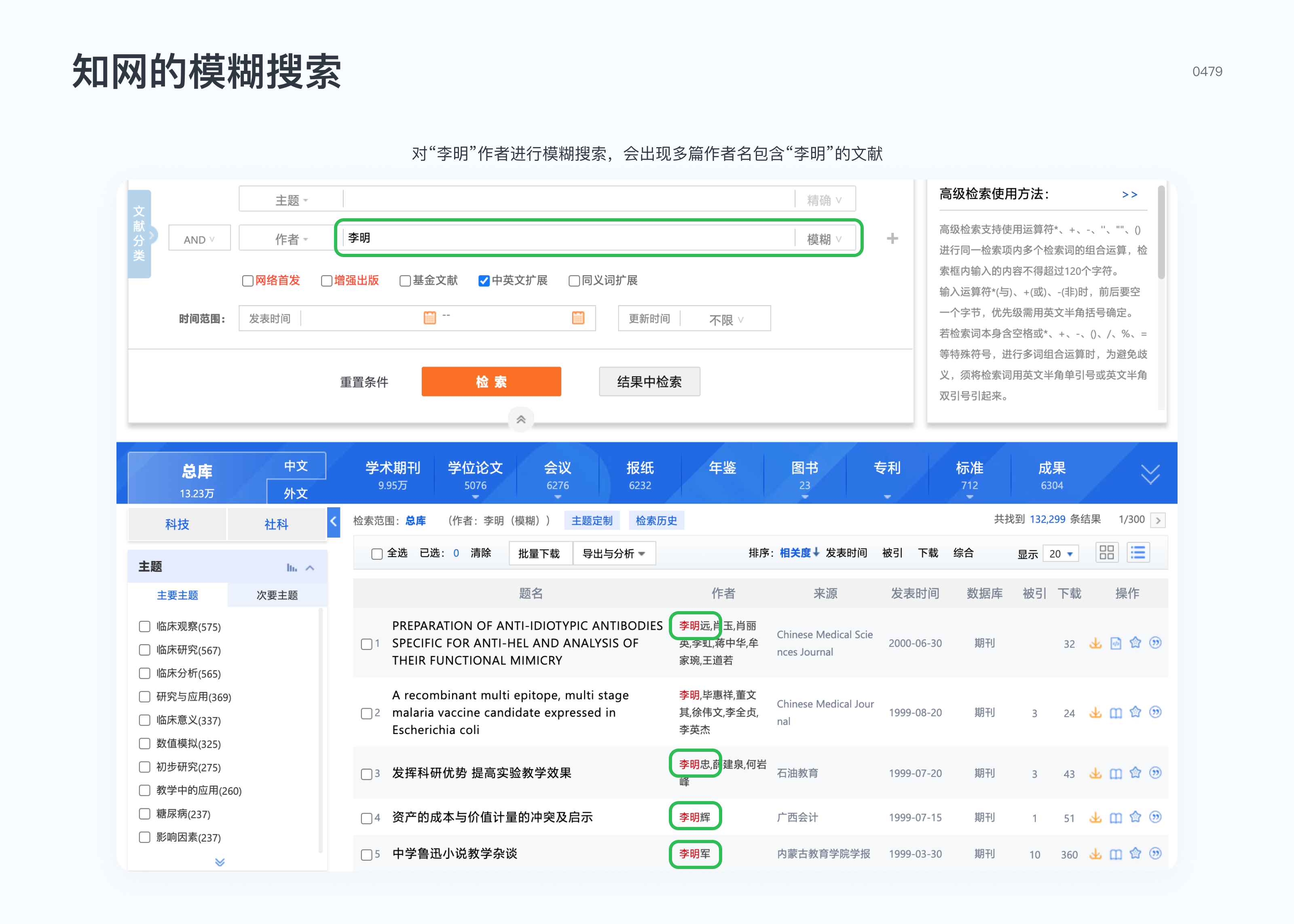Cite result 1 using the quote icon
Screen dimensions: 1294x924
[1155, 643]
